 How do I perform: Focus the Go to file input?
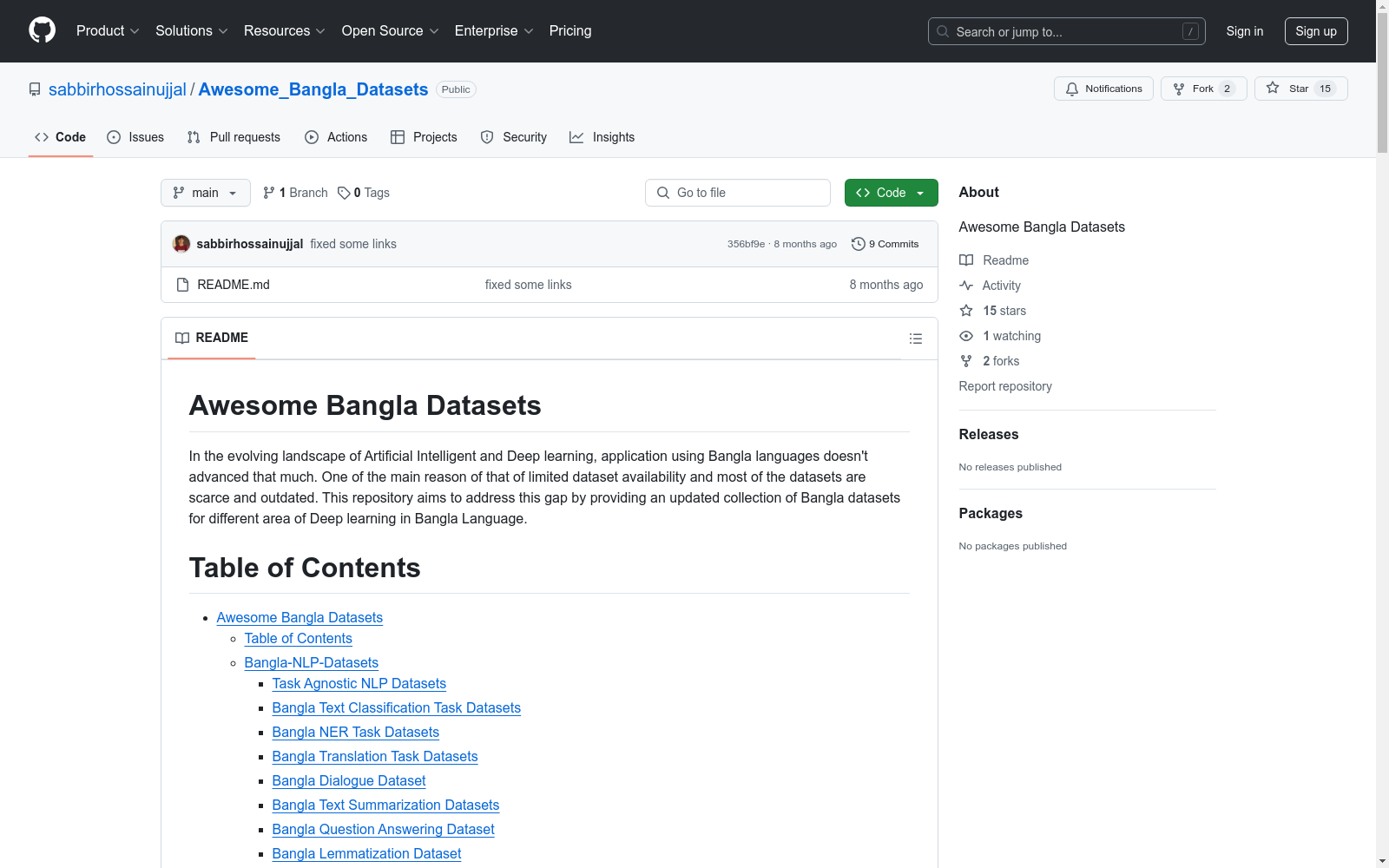[738, 193]
